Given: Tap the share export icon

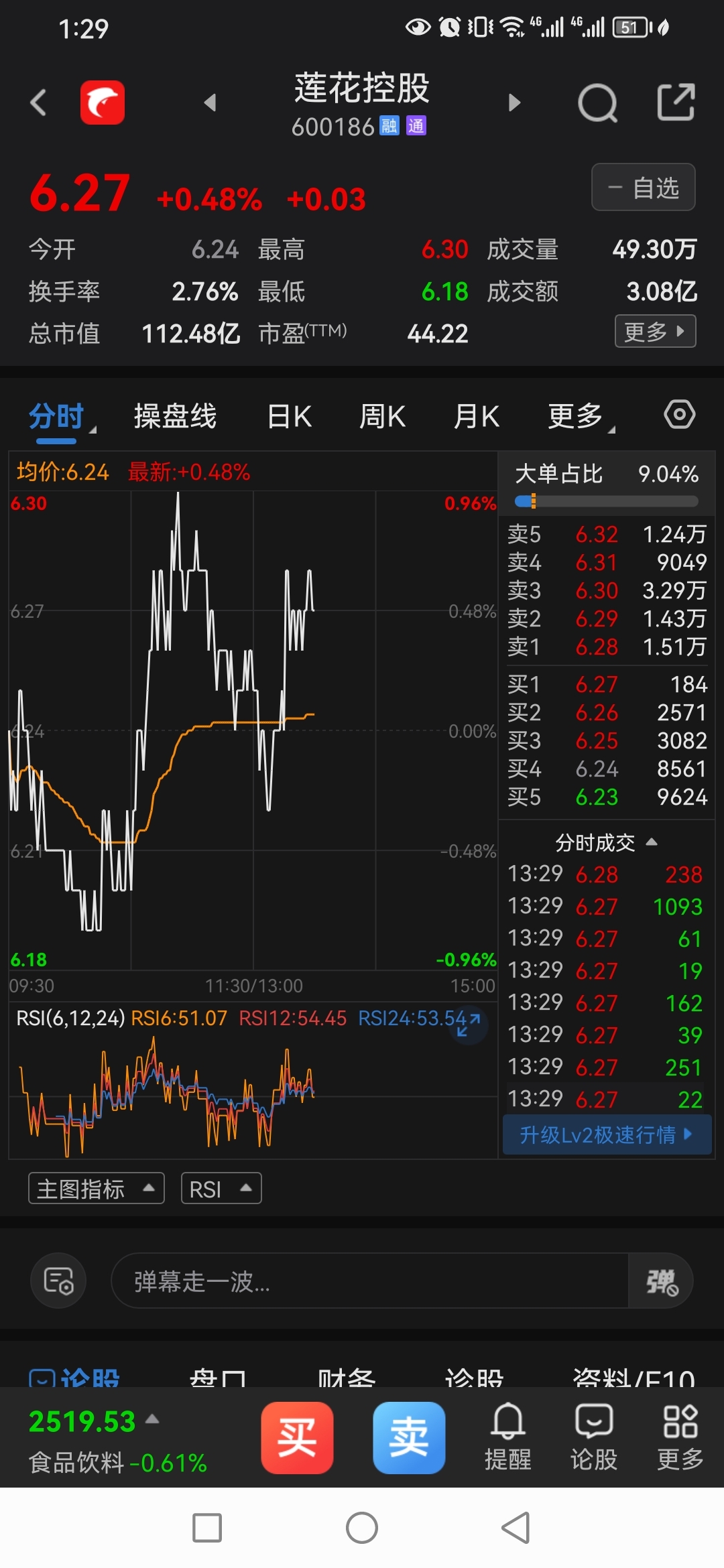Looking at the screenshot, I should pyautogui.click(x=676, y=102).
